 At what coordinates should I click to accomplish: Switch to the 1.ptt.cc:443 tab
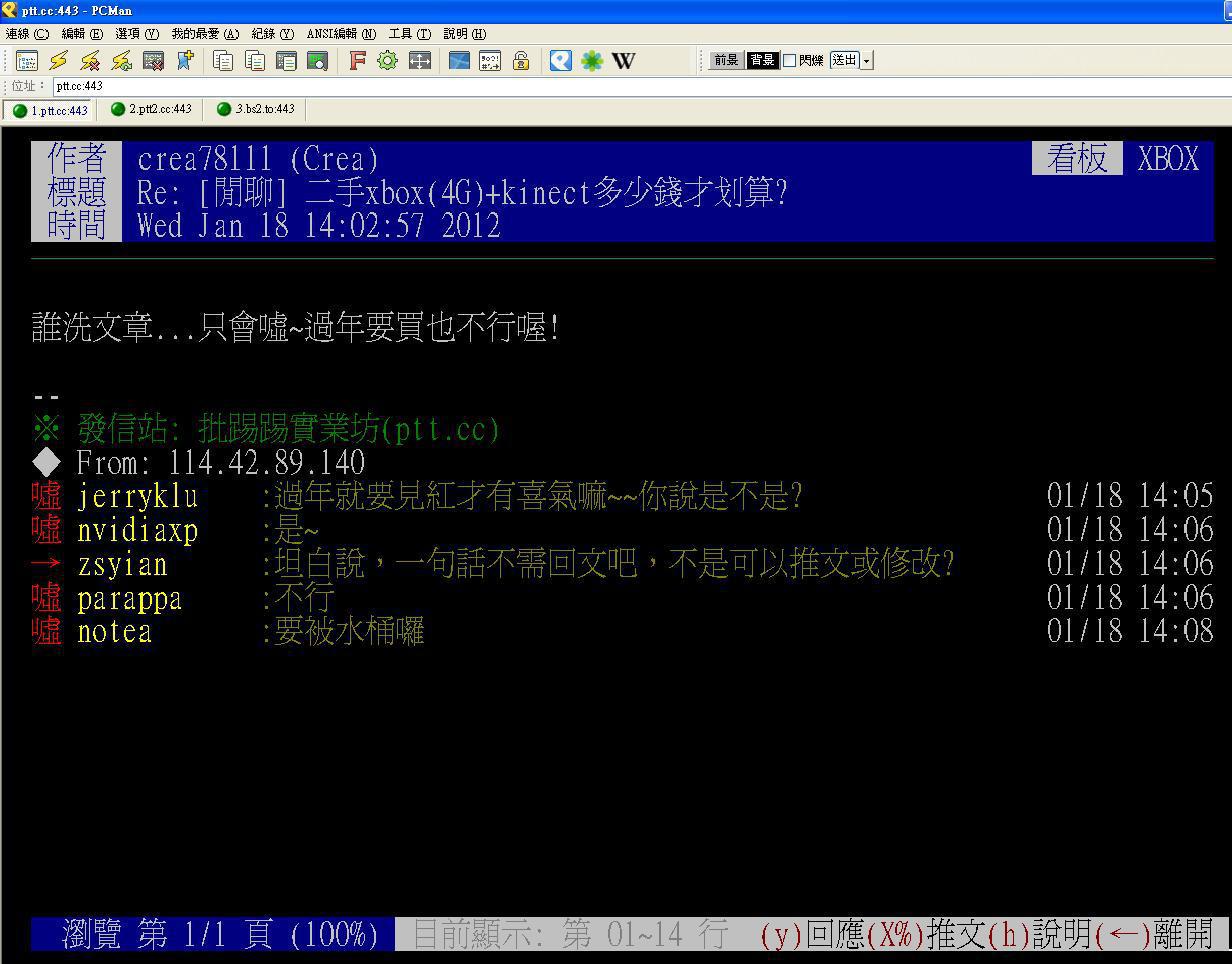pos(50,110)
